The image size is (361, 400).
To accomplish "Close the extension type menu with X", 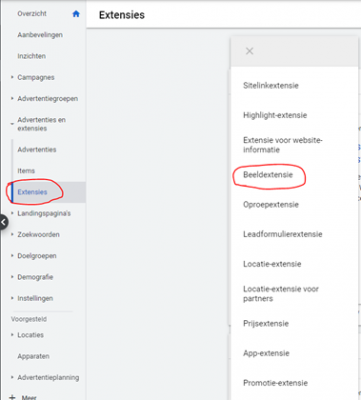I will coord(249,51).
